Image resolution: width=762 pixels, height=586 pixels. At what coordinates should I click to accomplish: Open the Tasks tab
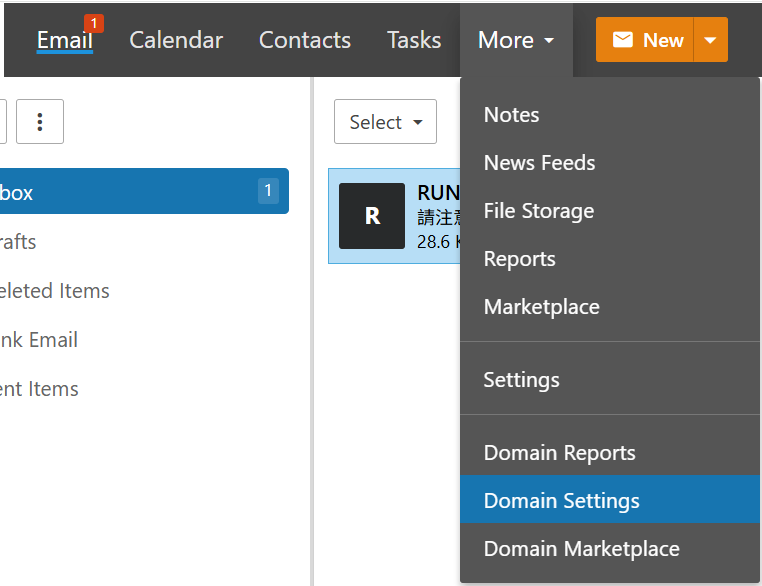click(414, 40)
